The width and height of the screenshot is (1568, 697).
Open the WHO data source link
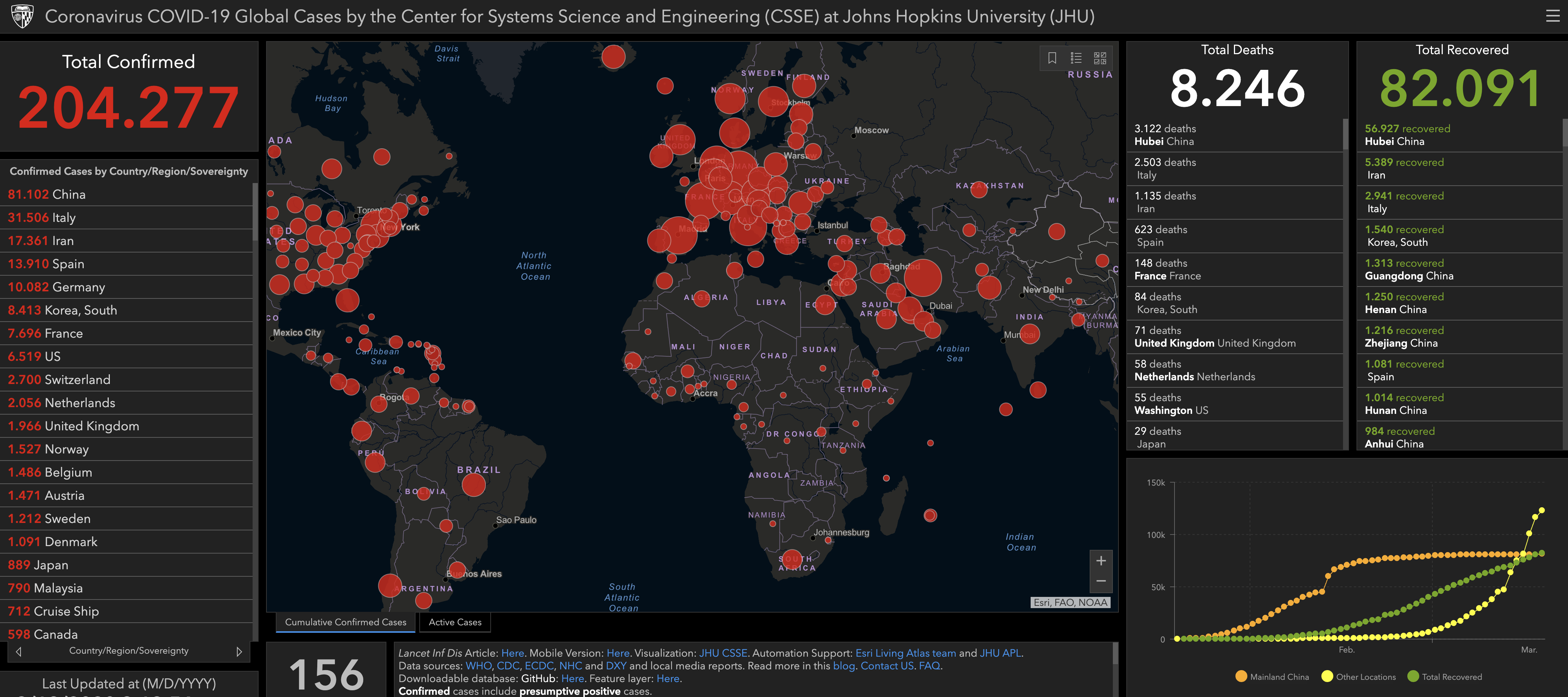pyautogui.click(x=478, y=666)
